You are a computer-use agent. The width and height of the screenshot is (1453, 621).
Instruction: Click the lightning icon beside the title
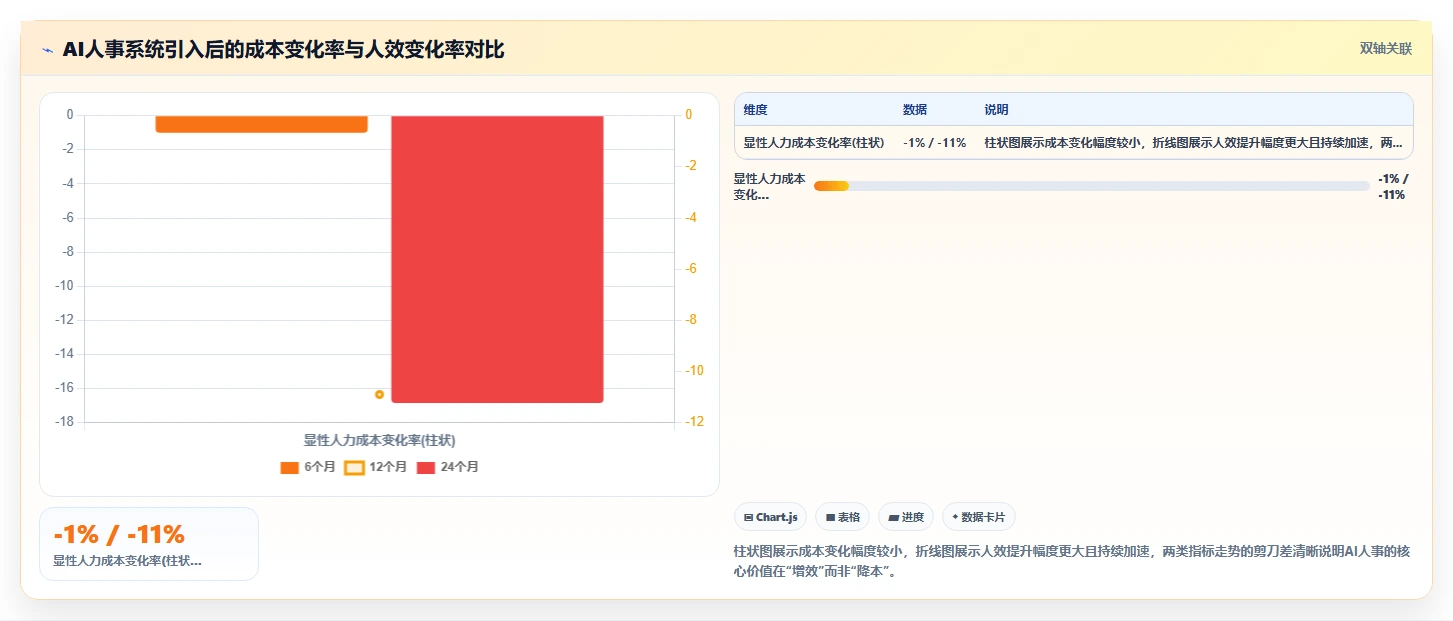[47, 49]
